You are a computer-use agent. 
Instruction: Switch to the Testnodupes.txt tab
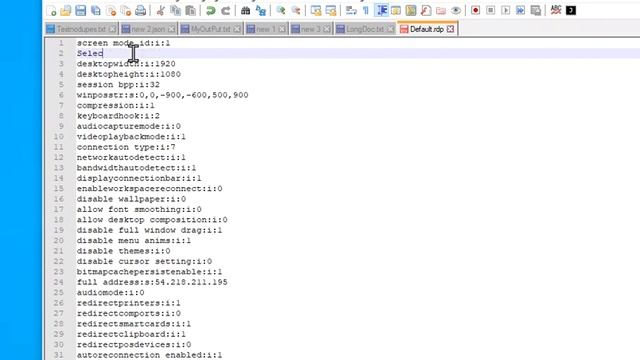click(81, 29)
